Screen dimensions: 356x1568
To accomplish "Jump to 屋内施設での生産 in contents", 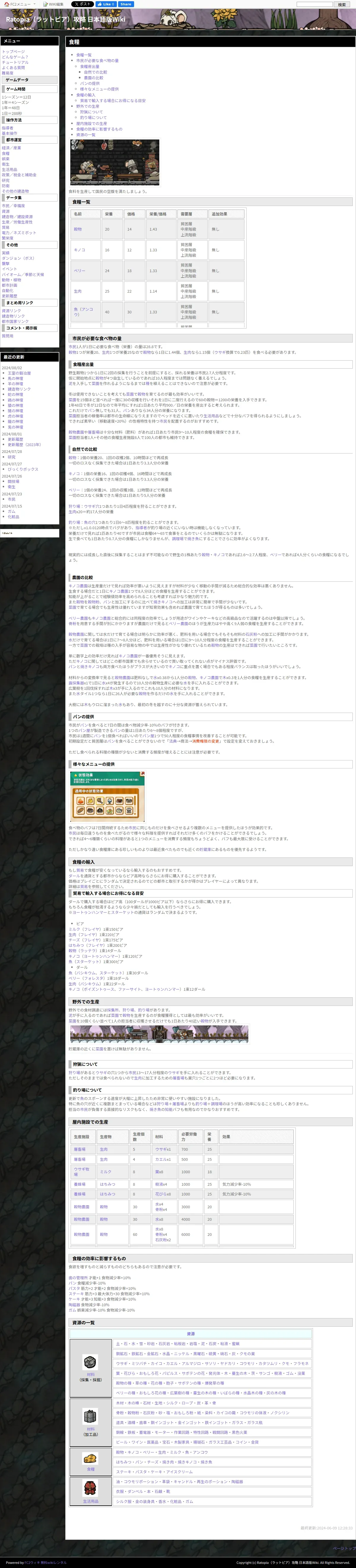I will coord(91,123).
